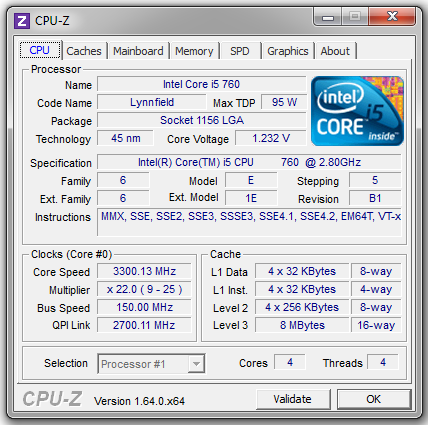The height and width of the screenshot is (426, 428).
Task: Open the Processor #1 selection dropdown
Action: click(x=151, y=364)
